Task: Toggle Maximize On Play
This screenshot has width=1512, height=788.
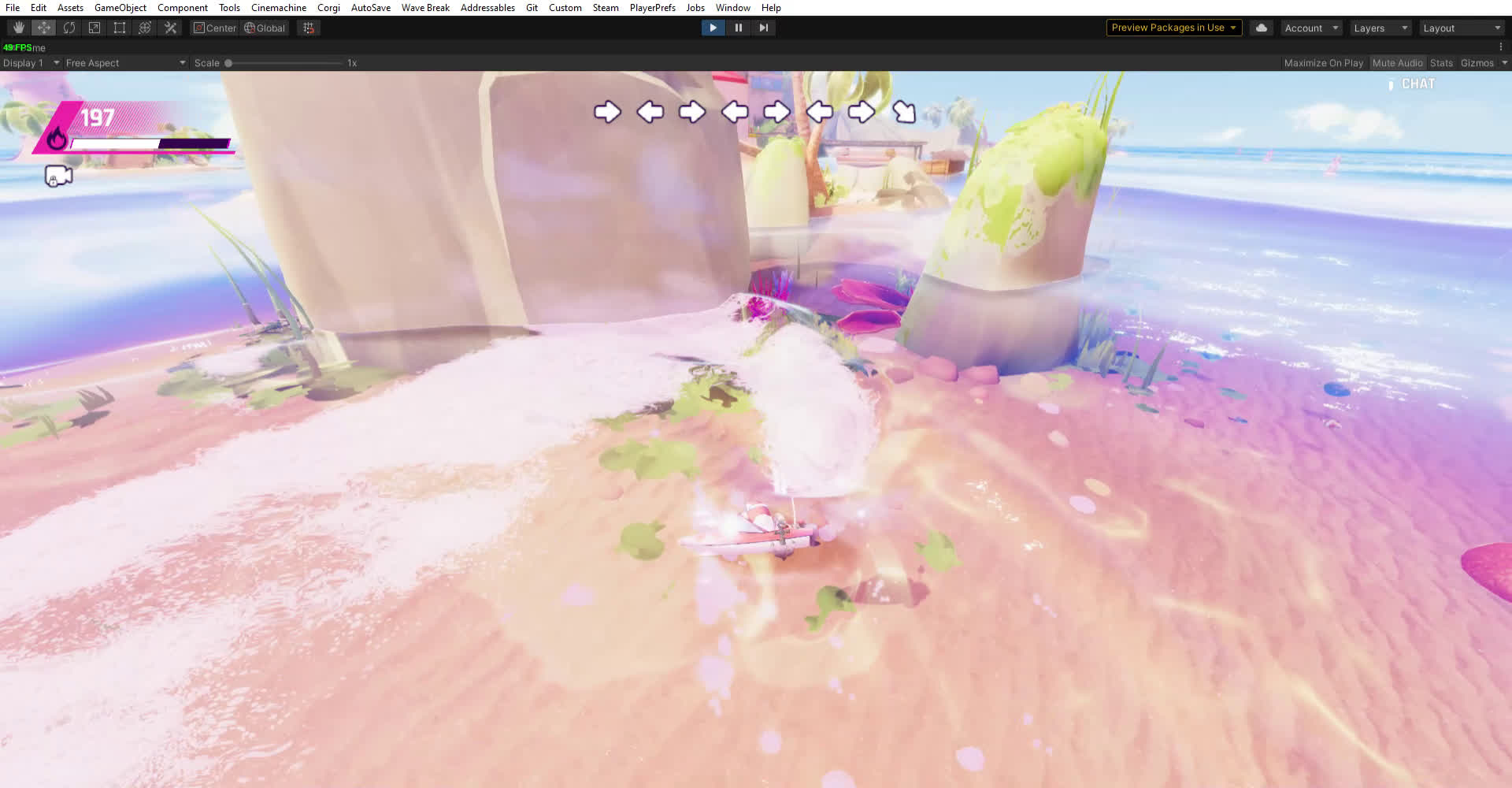Action: tap(1323, 63)
